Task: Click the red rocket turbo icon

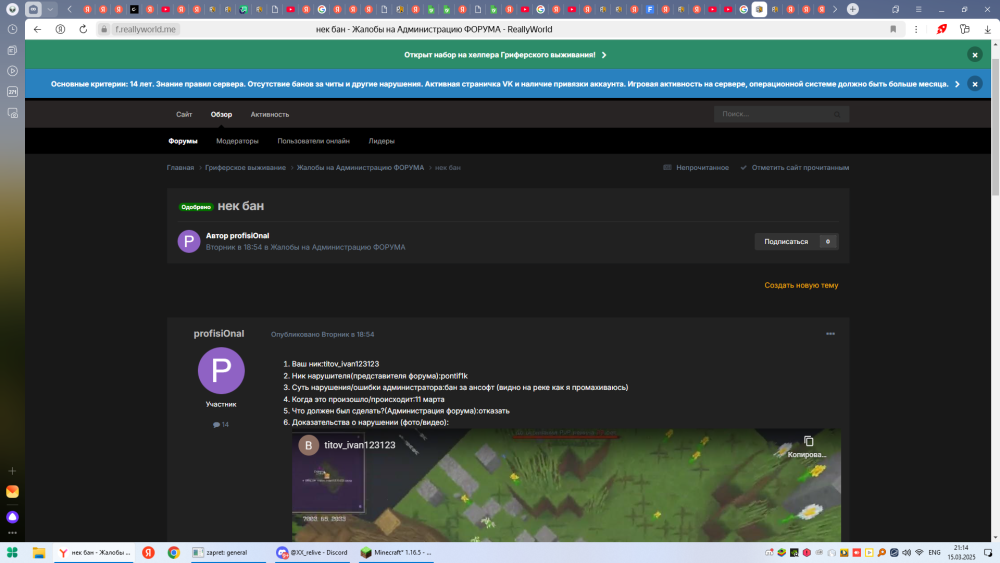Action: point(941,29)
